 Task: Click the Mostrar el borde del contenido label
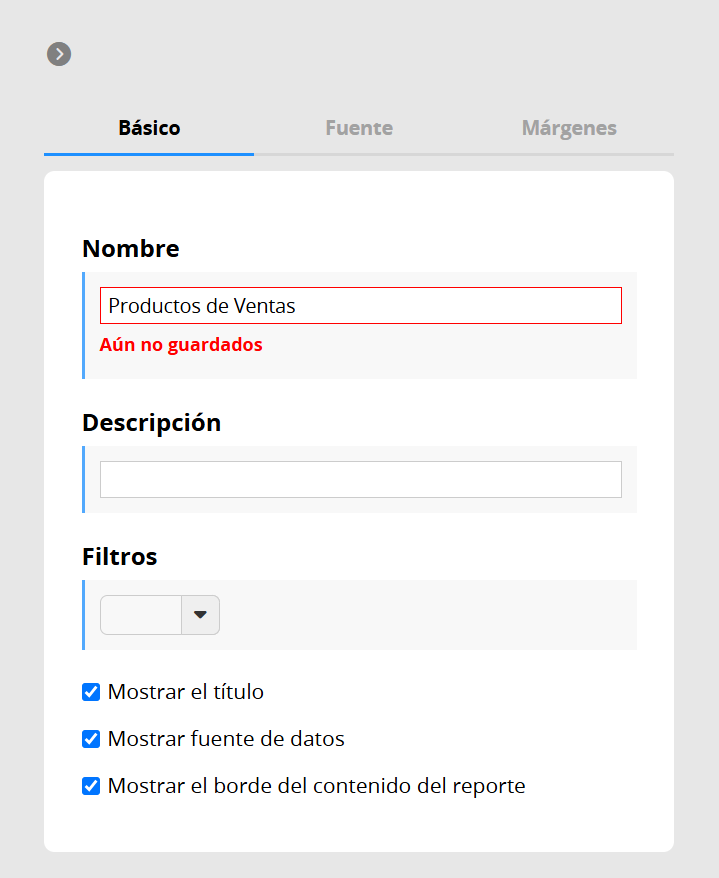(316, 786)
